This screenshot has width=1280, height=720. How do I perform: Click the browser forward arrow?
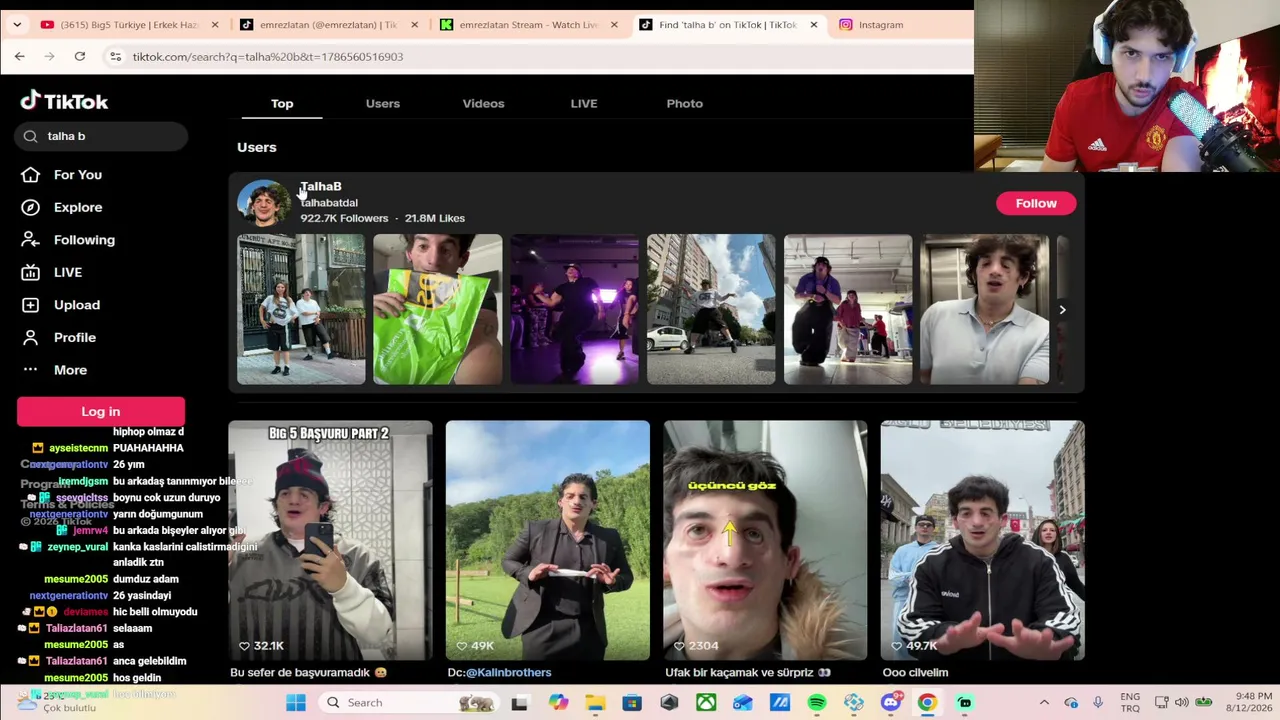pos(49,57)
